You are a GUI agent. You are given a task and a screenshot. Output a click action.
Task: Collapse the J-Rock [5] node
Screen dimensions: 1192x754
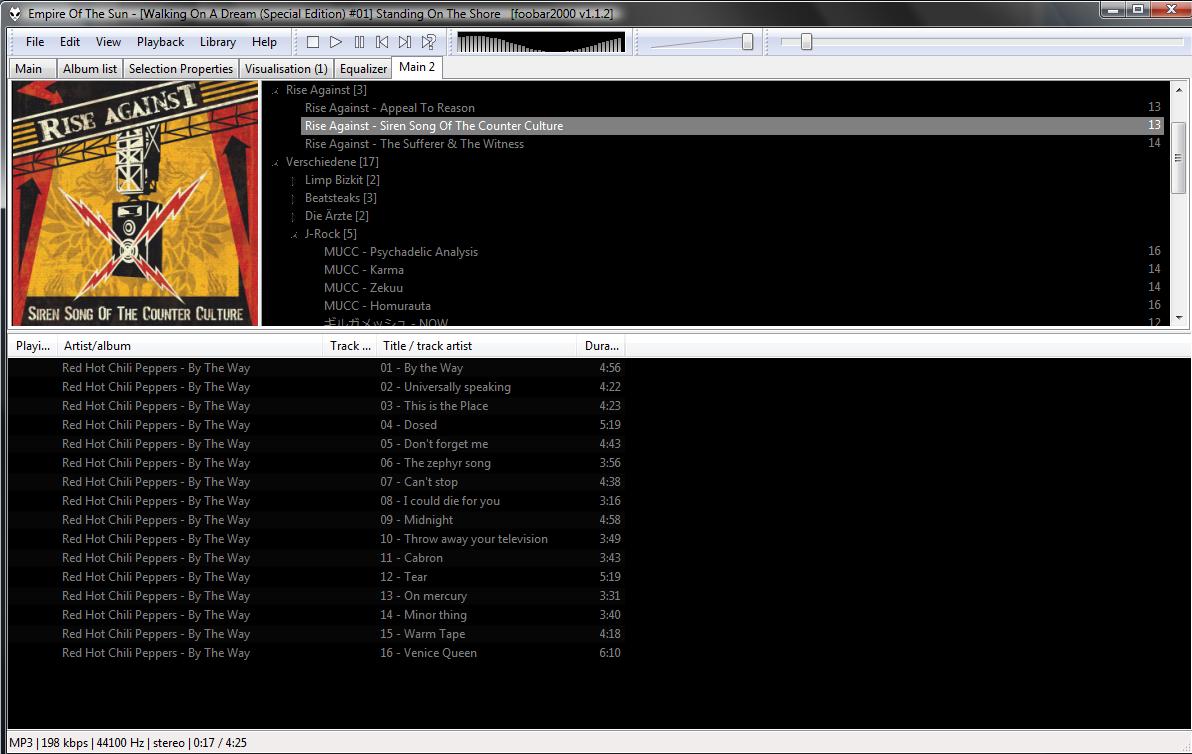[x=294, y=235]
